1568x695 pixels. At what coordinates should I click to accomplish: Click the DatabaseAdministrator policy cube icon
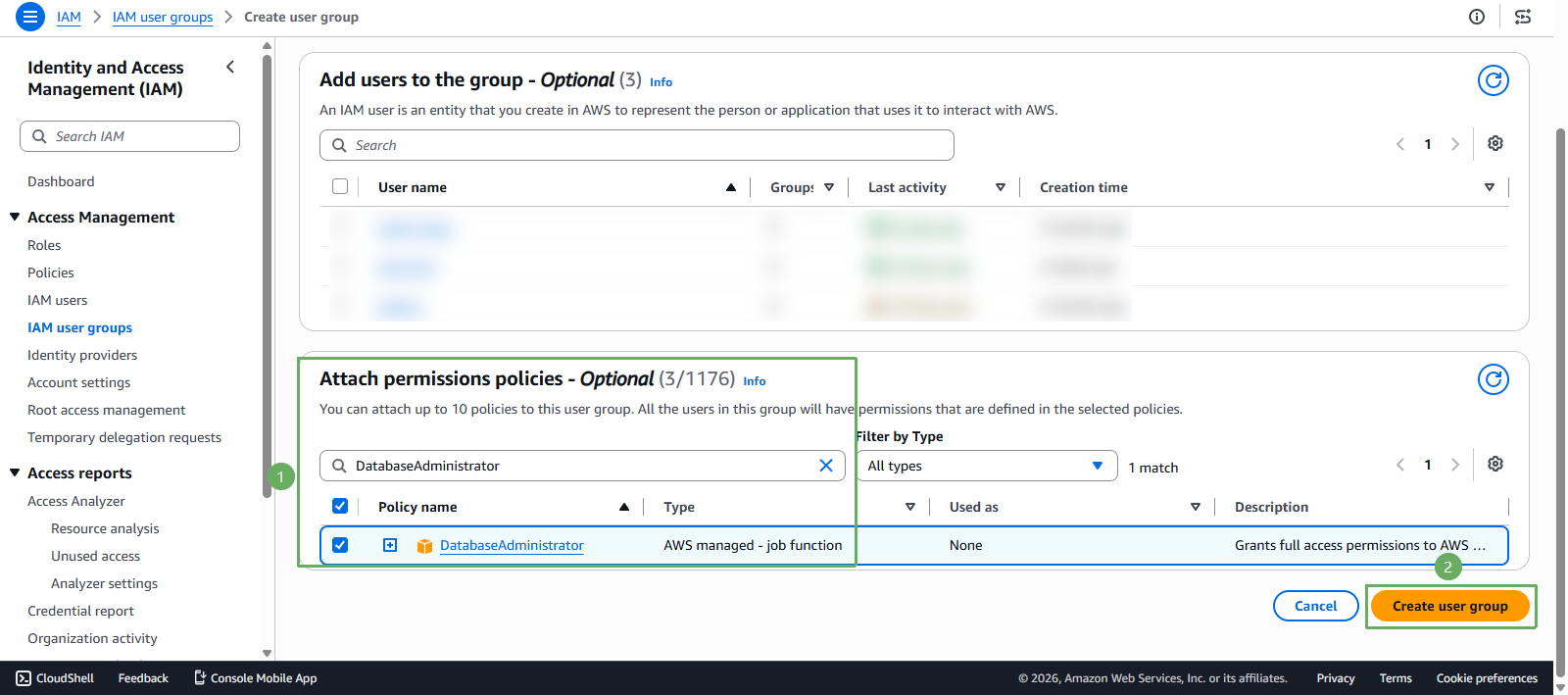pos(424,546)
